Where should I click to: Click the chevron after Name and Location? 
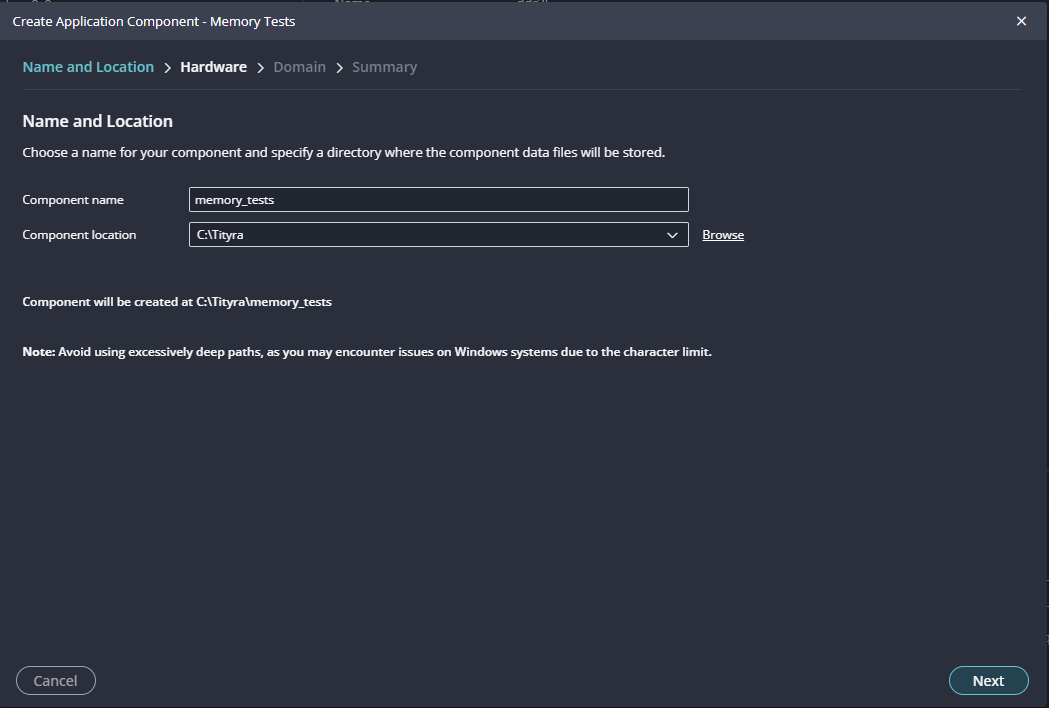[x=167, y=68]
